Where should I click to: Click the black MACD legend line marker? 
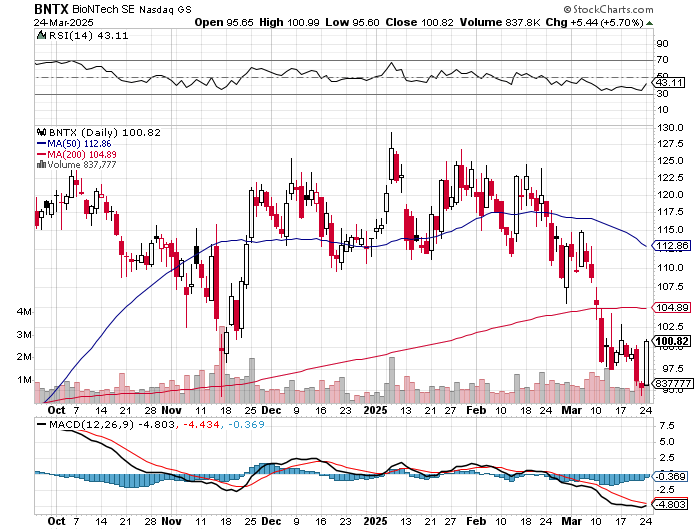42,425
